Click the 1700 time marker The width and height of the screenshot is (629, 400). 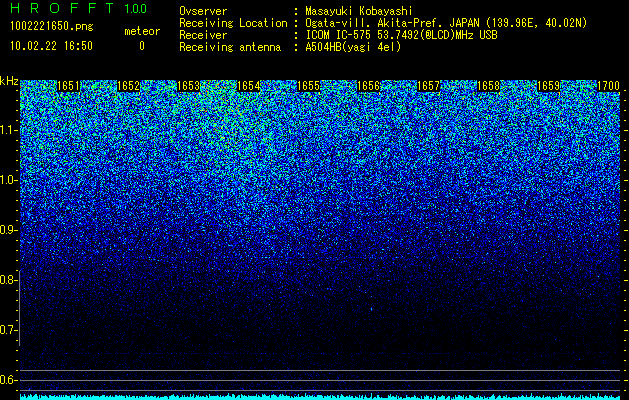point(609,86)
